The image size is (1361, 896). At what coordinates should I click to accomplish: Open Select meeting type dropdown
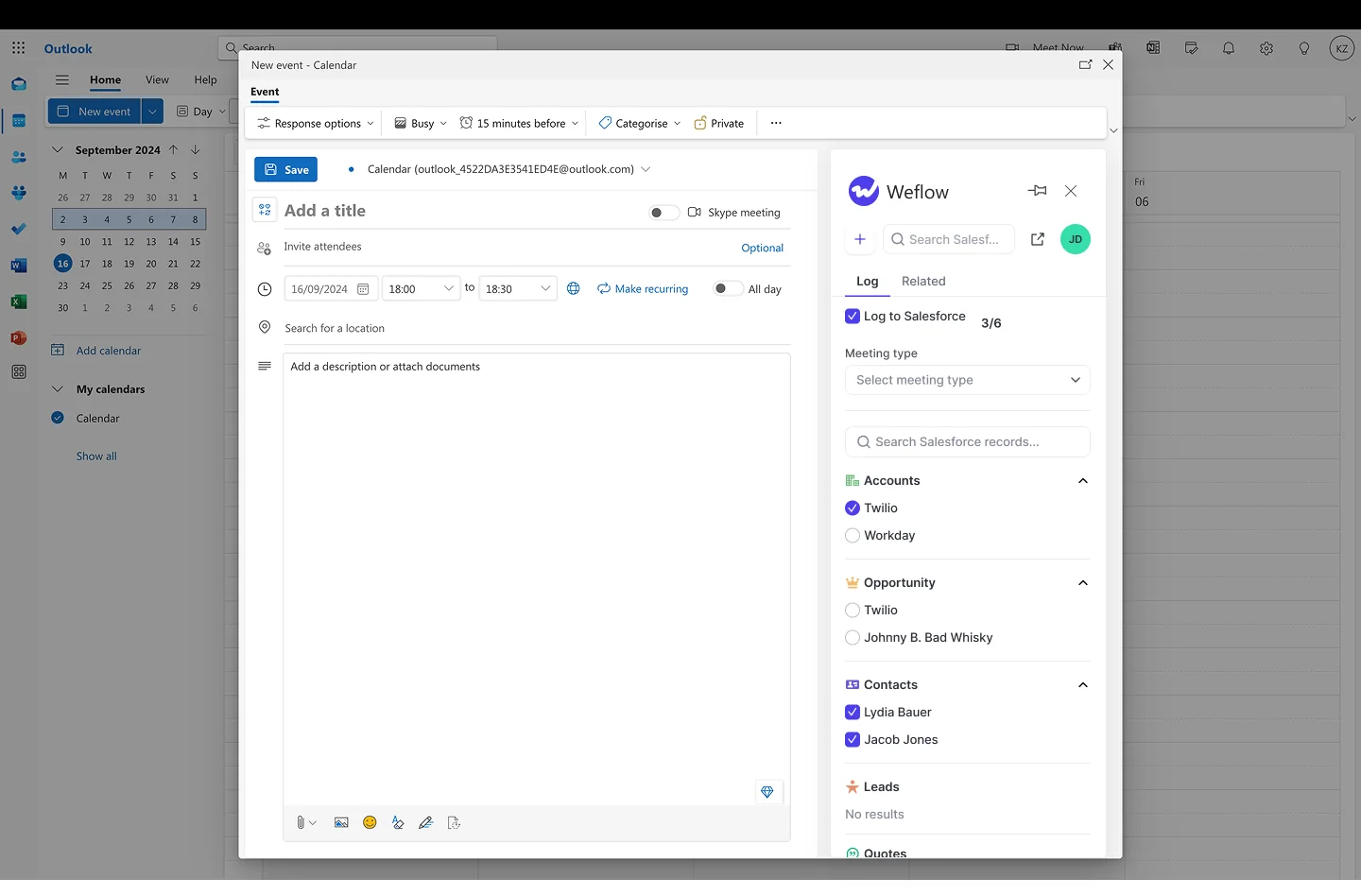pyautogui.click(x=967, y=380)
